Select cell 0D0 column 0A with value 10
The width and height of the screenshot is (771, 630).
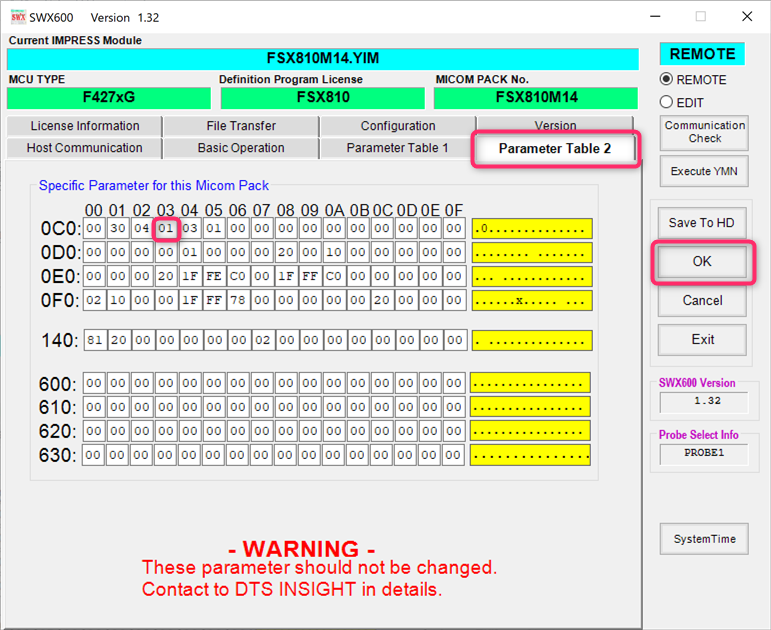334,252
